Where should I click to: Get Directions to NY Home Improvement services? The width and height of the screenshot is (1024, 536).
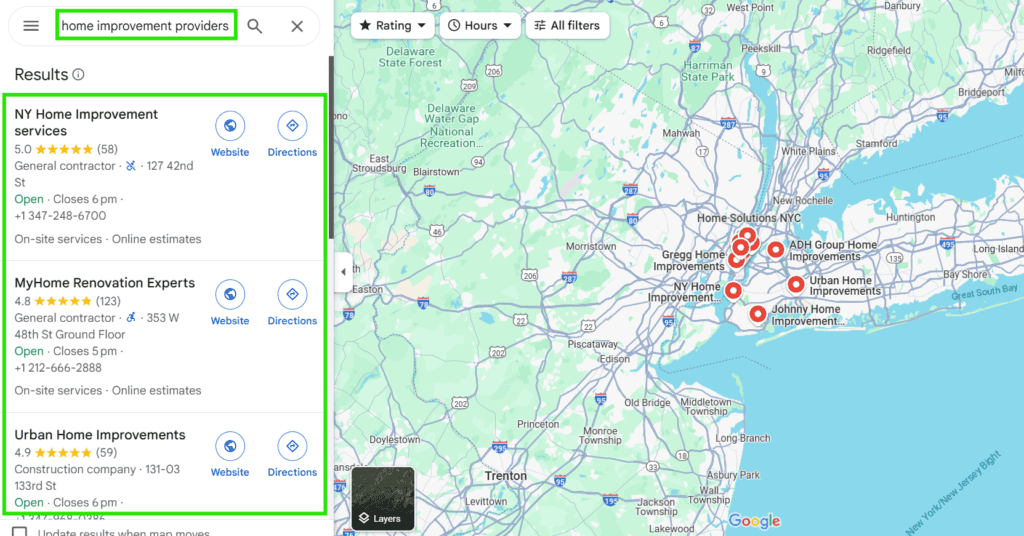point(292,134)
